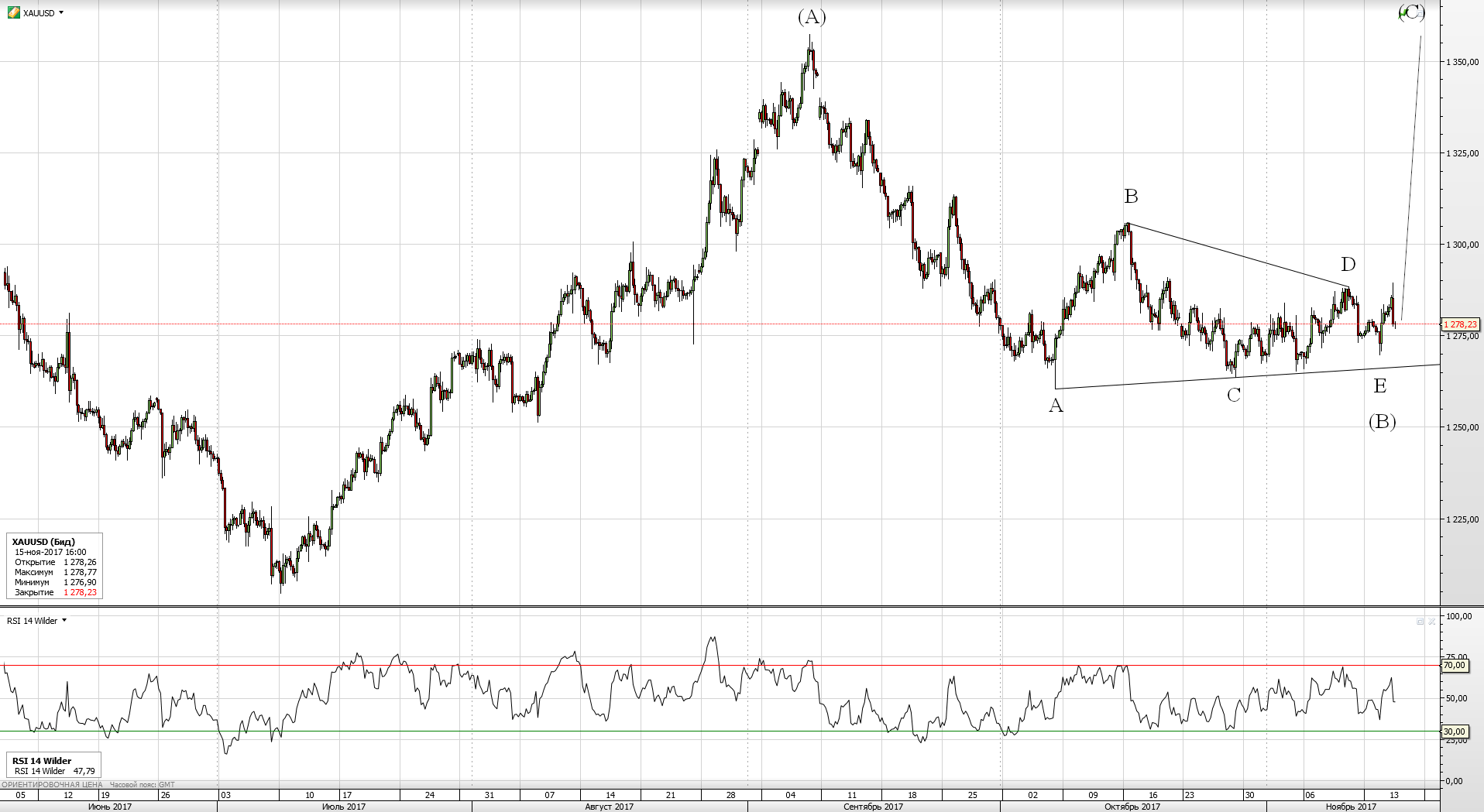Click Сентябрь 2017 on the time axis

point(873,807)
